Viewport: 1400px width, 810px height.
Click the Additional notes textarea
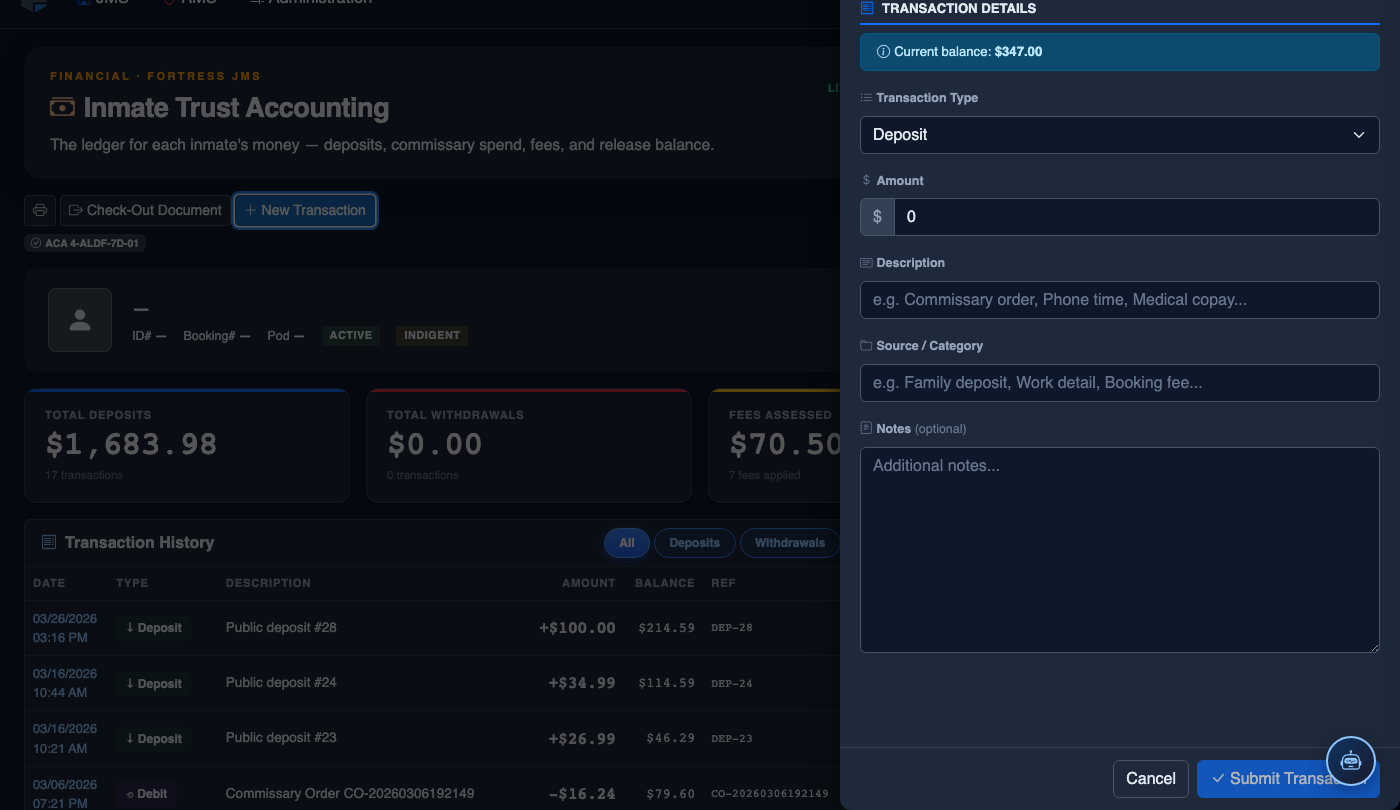[1120, 550]
